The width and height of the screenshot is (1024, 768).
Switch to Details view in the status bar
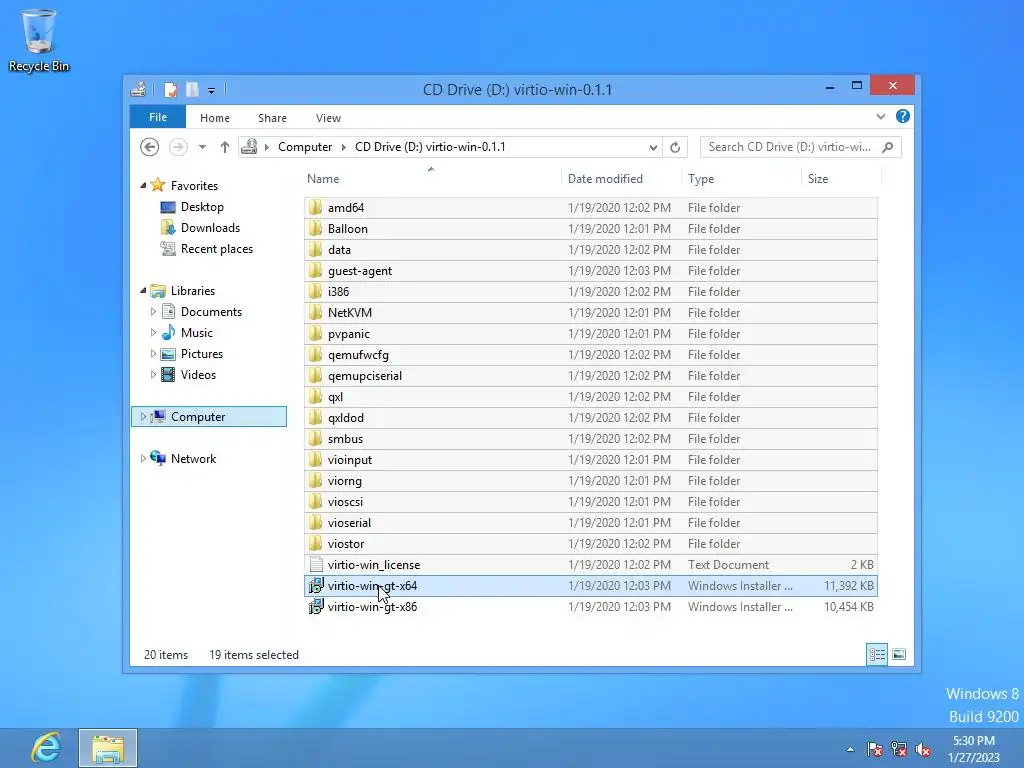877,654
